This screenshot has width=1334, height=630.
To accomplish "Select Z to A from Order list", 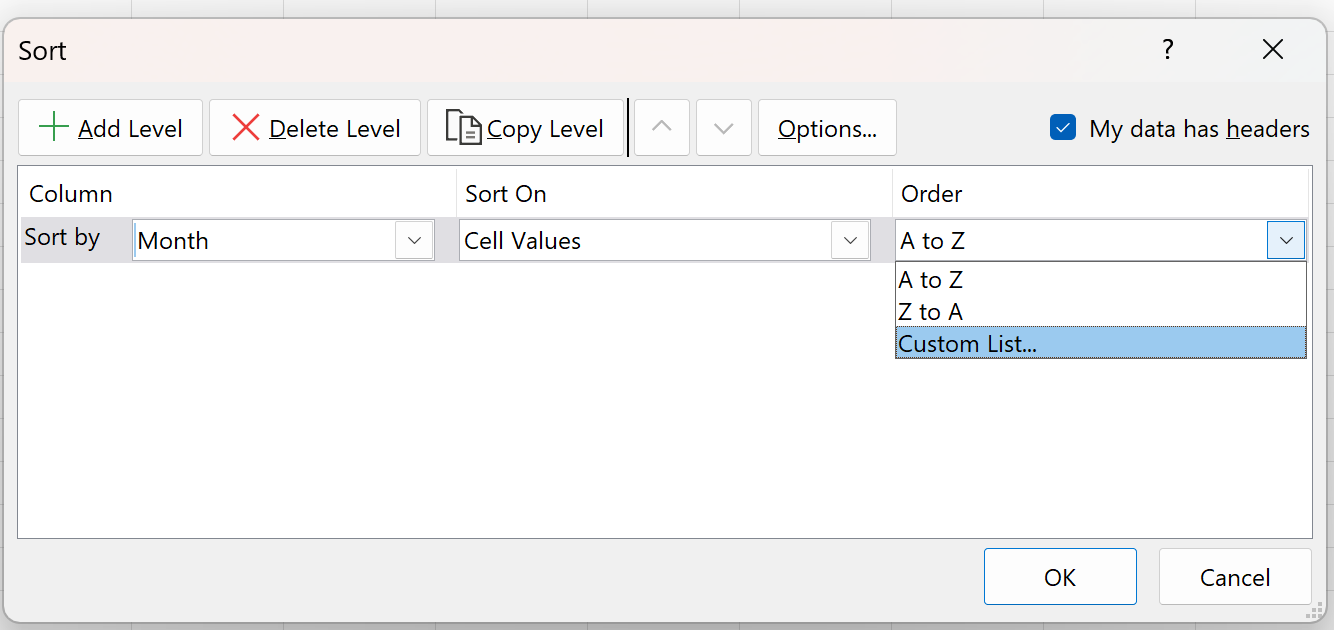I will pos(1100,312).
